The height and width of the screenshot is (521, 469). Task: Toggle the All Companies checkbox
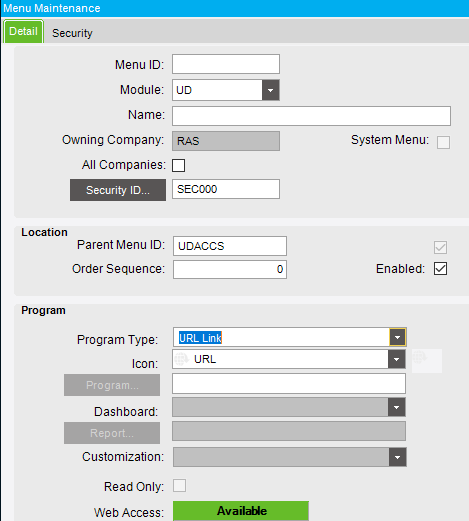tap(179, 165)
